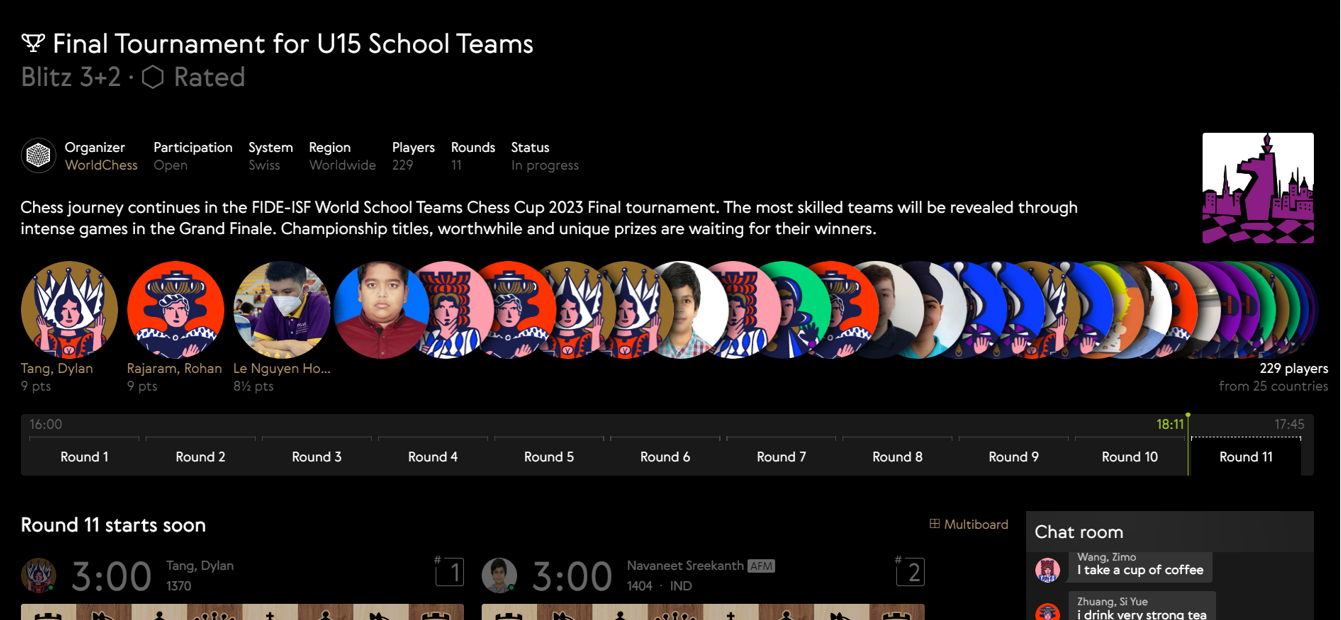Viewport: 1341px width, 620px height.
Task: Click the 1404 · IND rating text
Action: pyautogui.click(x=659, y=586)
